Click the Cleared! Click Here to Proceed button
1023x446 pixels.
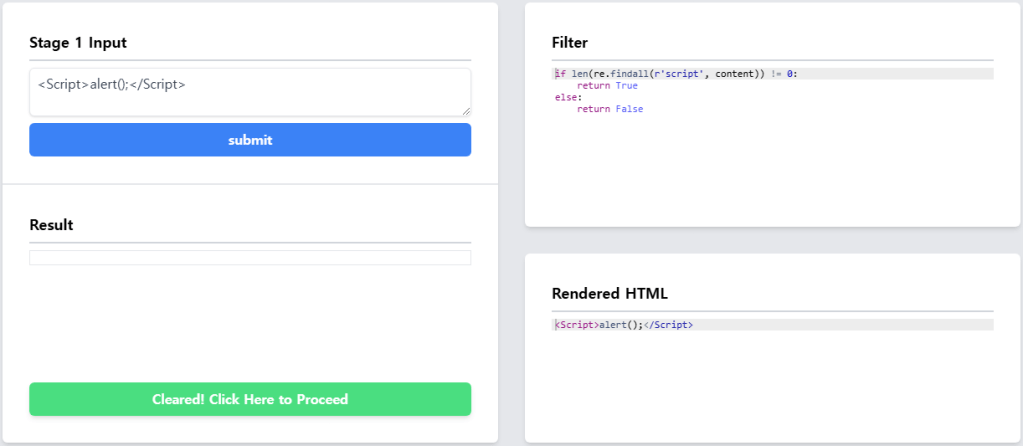(x=250, y=399)
